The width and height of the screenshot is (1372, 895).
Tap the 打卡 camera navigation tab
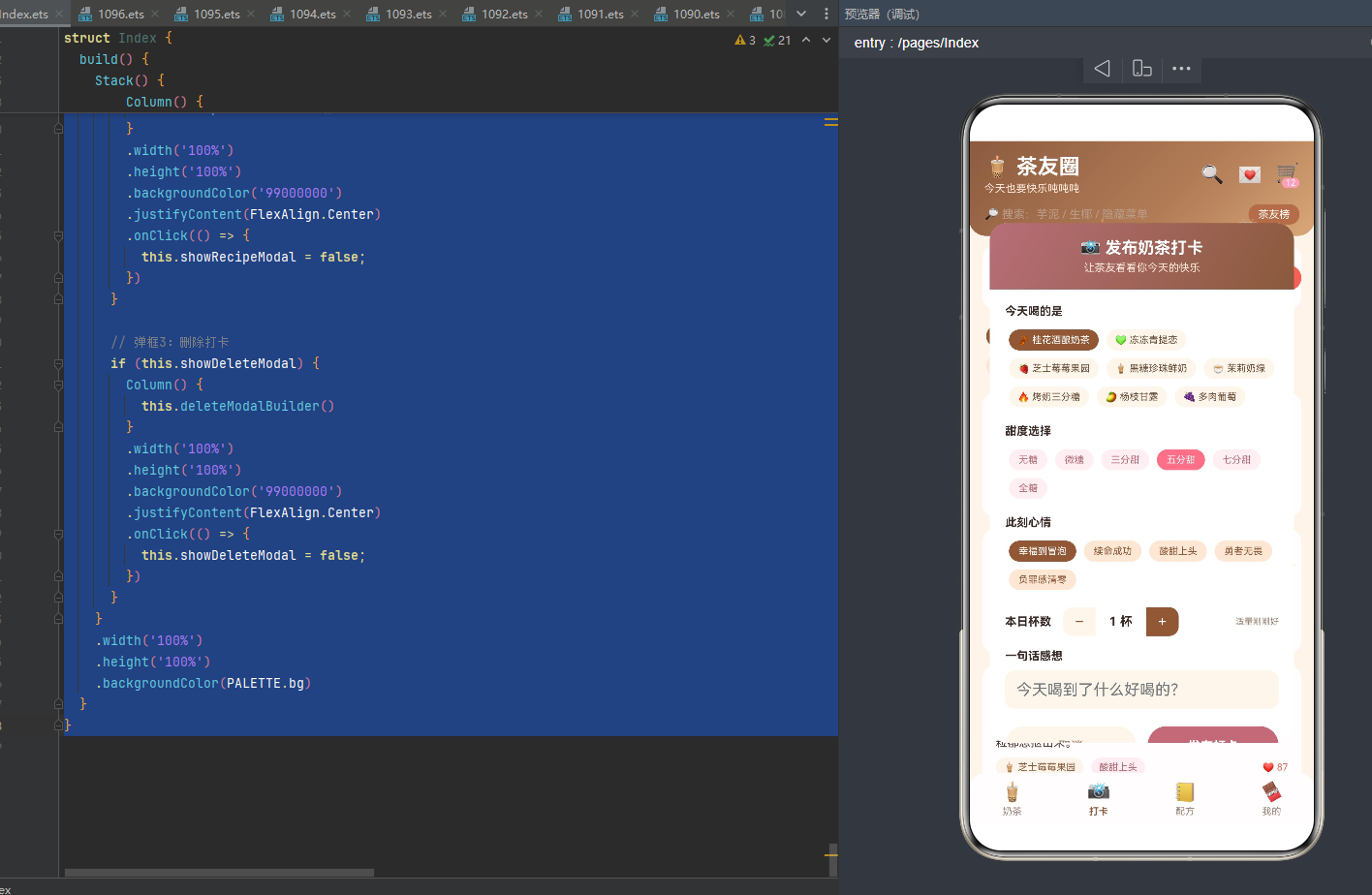coord(1098,800)
